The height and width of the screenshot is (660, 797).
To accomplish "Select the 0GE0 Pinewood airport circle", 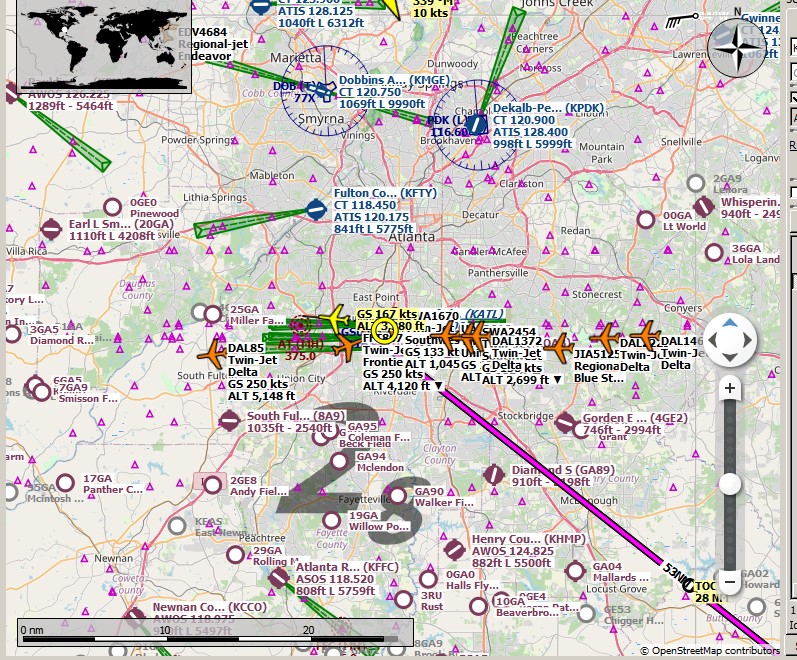I will [112, 207].
